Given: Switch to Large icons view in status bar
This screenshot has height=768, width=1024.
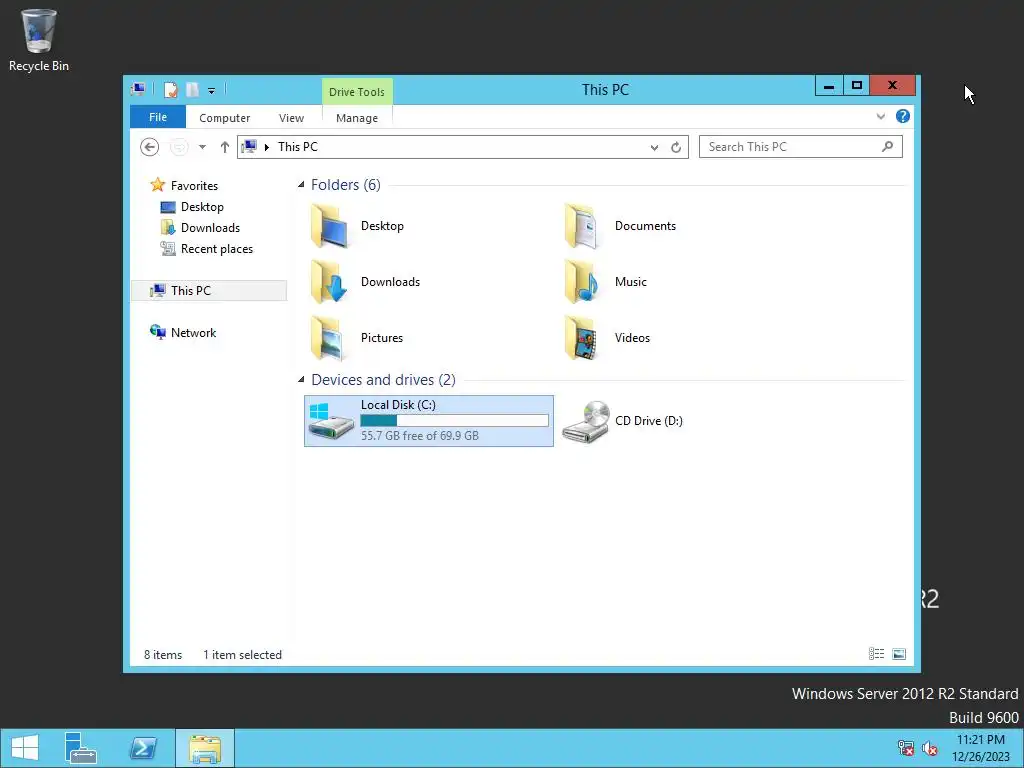Looking at the screenshot, I should (x=899, y=654).
